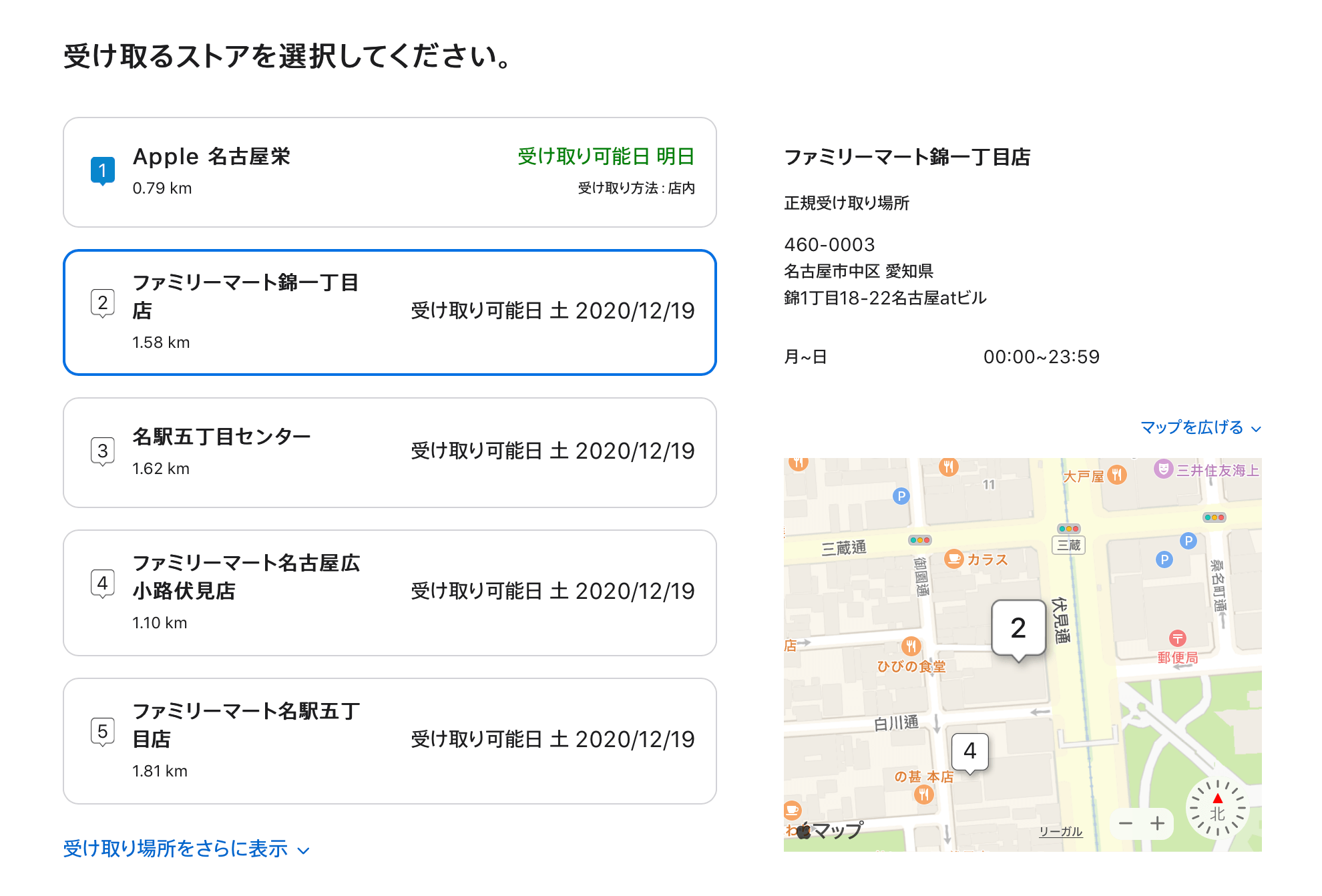Viewport: 1322px width, 896px height.
Task: Zoom in using the plus button
Action: pyautogui.click(x=1157, y=823)
